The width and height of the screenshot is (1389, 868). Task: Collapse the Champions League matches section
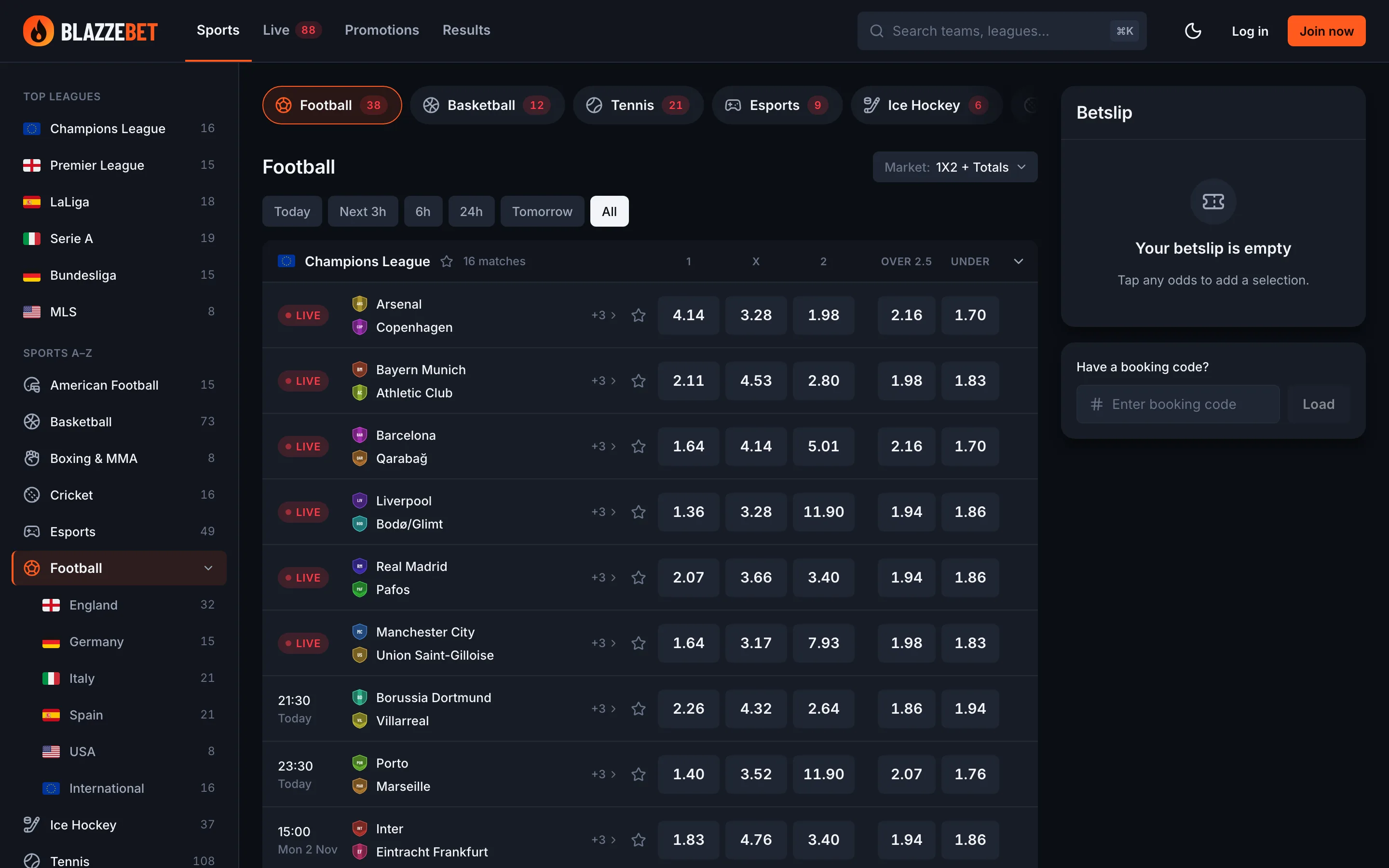coord(1018,261)
